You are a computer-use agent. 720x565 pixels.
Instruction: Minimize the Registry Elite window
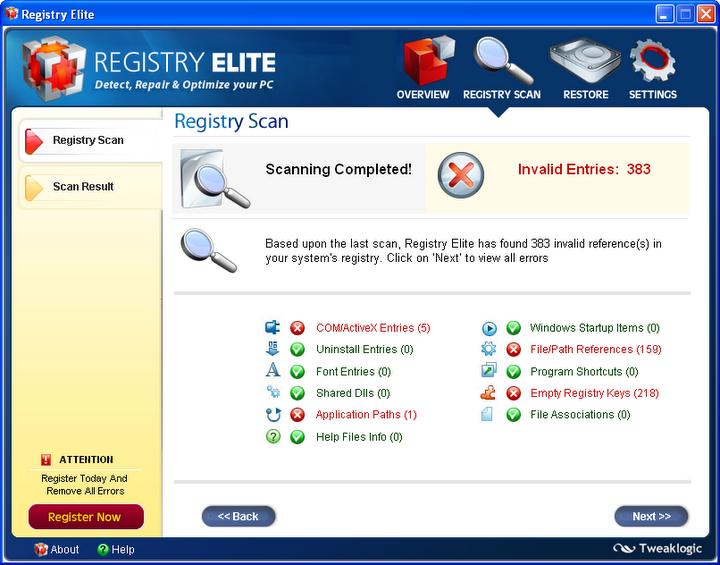[x=664, y=14]
